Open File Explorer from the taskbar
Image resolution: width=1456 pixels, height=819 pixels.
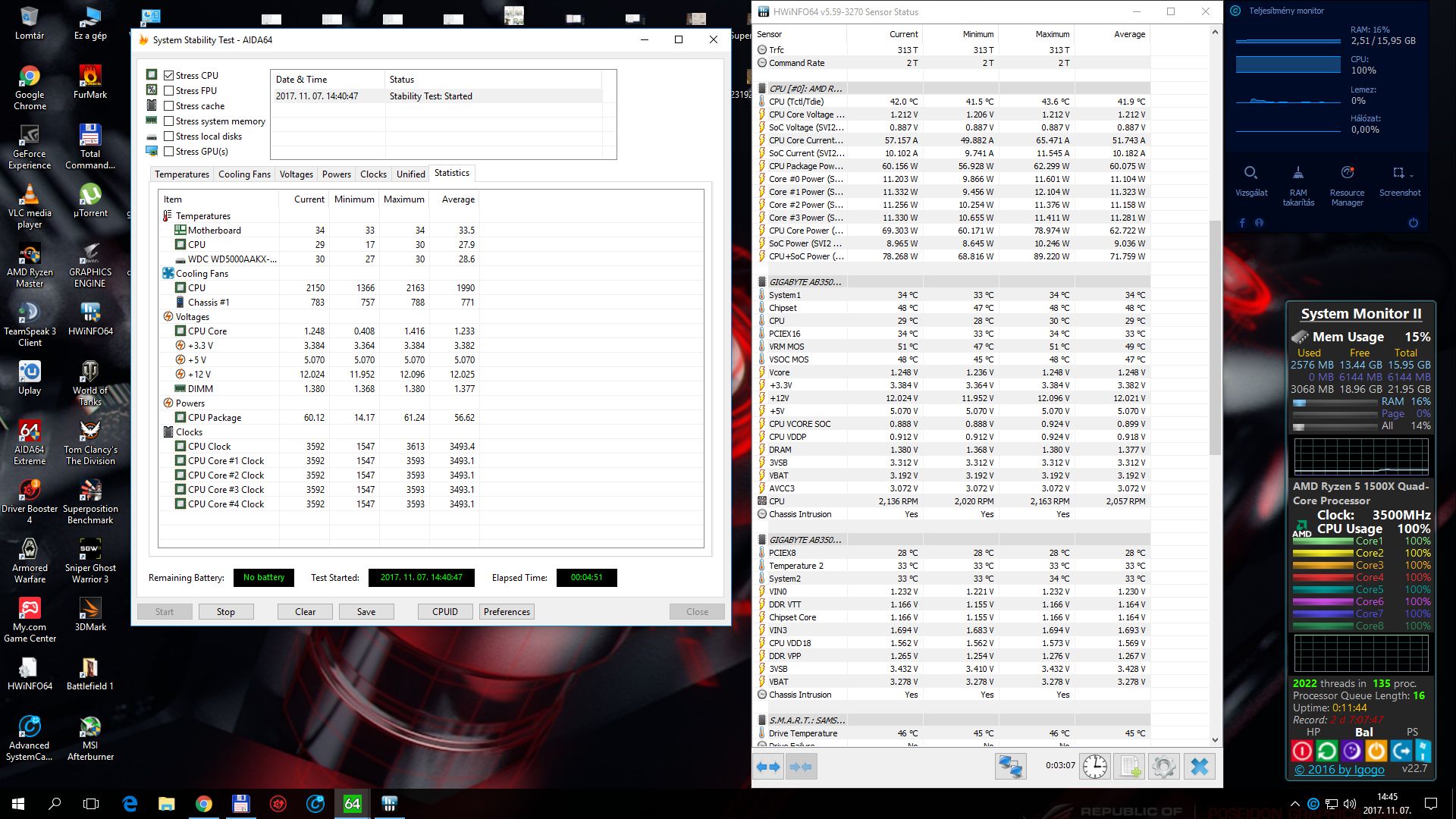click(x=167, y=804)
